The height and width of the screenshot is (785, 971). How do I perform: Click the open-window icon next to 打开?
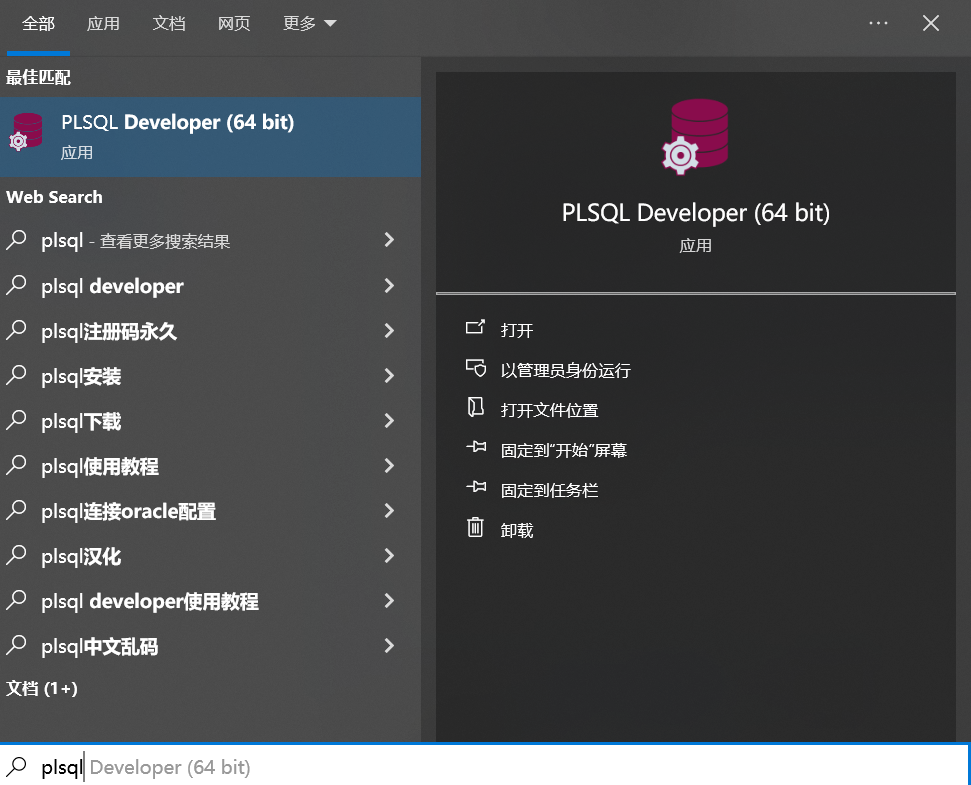pyautogui.click(x=476, y=327)
